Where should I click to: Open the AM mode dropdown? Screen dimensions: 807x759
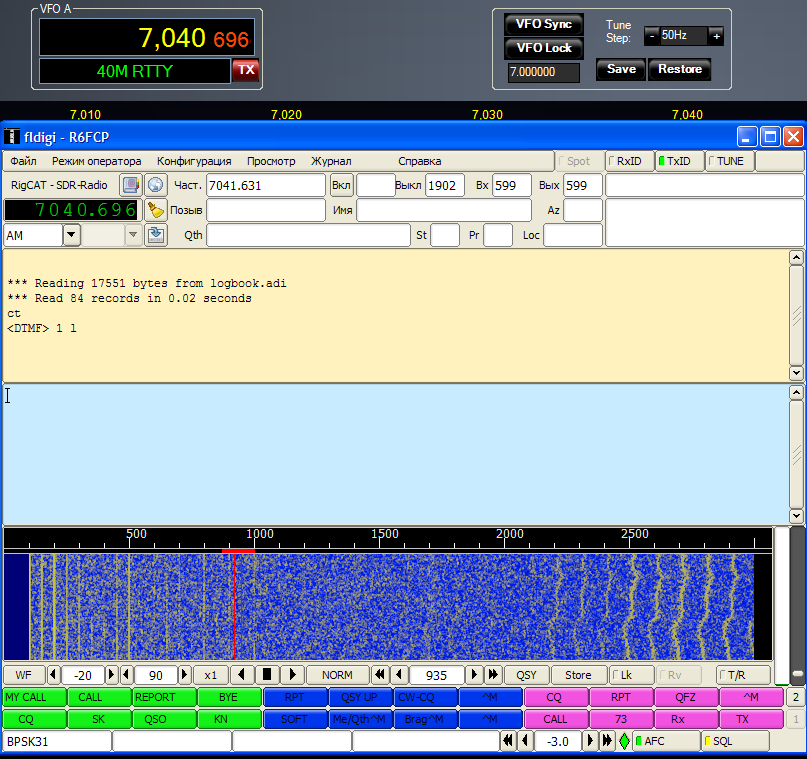coord(72,235)
